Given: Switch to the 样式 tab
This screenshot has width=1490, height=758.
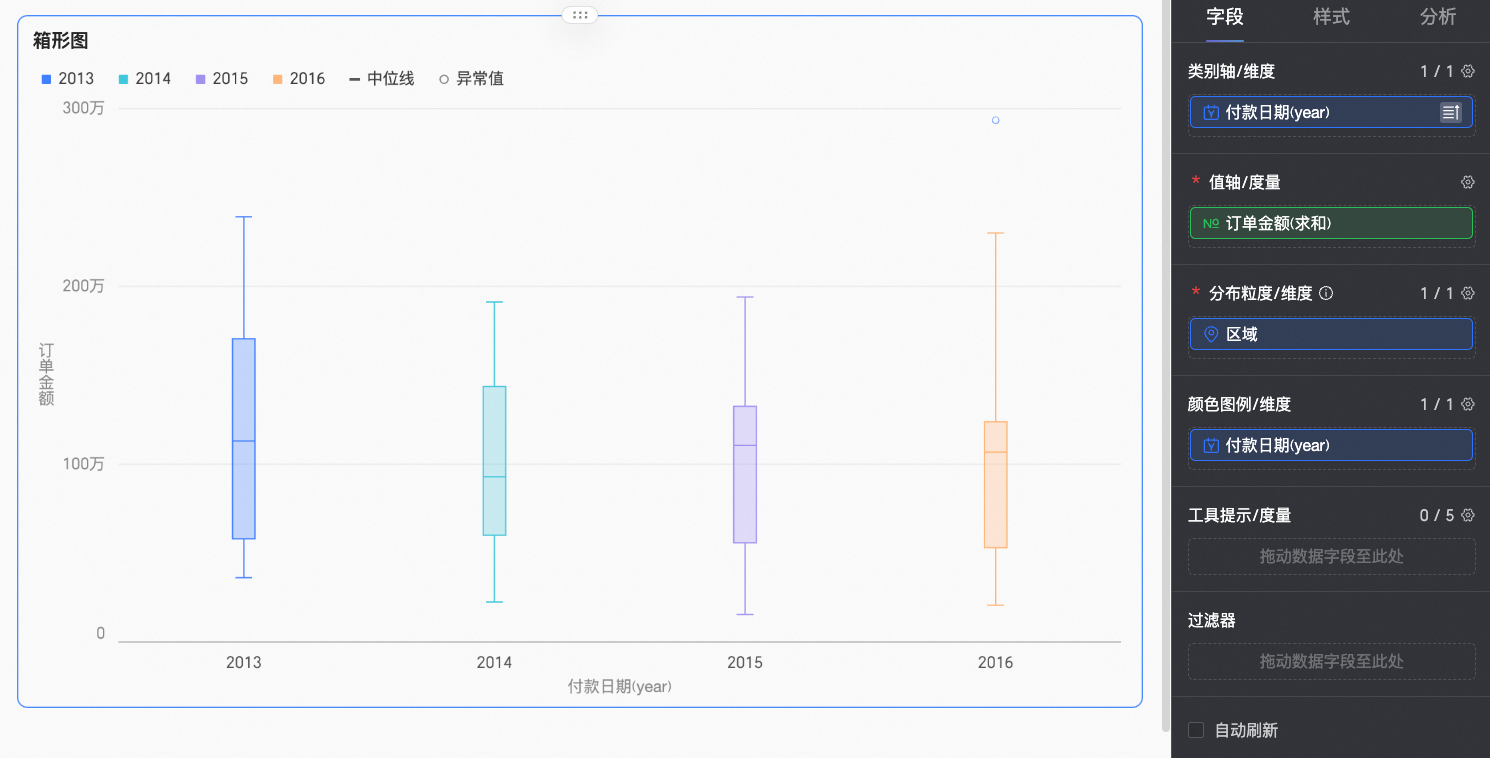Looking at the screenshot, I should click(1331, 17).
